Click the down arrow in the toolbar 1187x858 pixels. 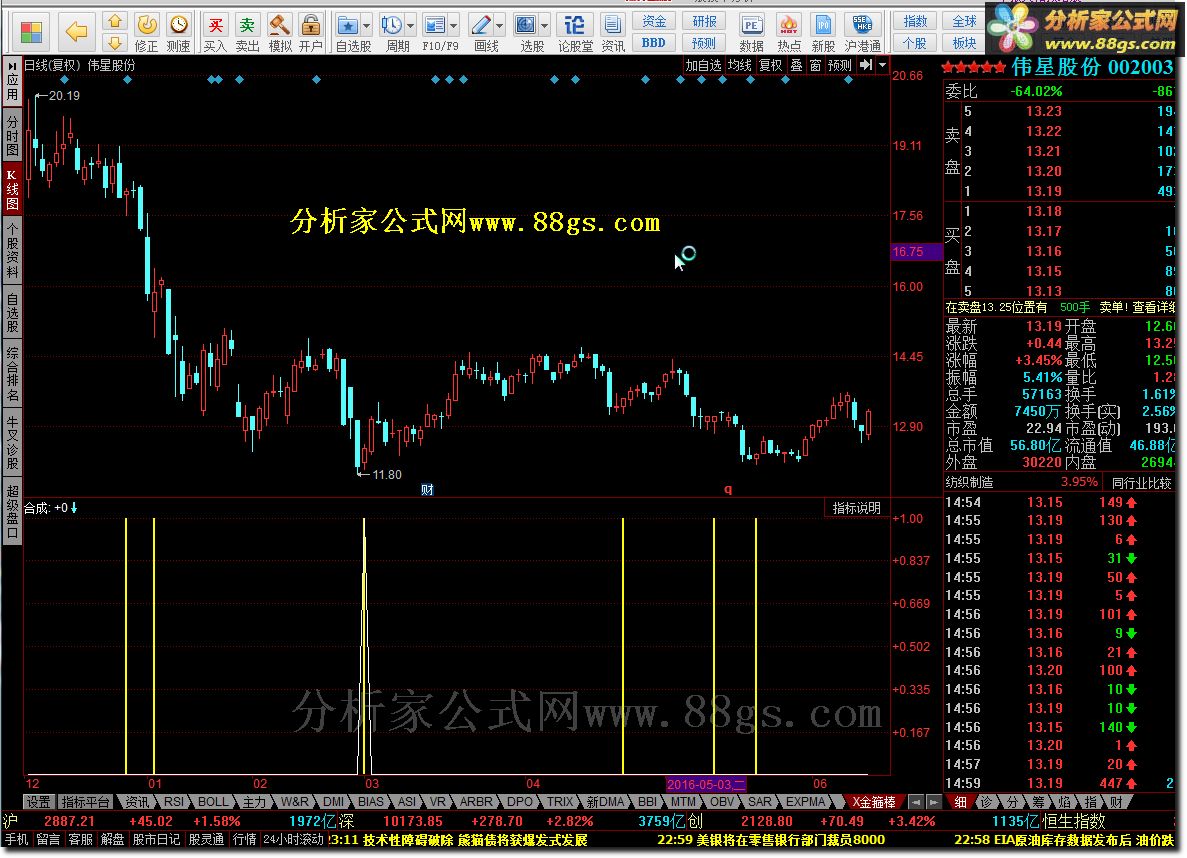pyautogui.click(x=114, y=42)
